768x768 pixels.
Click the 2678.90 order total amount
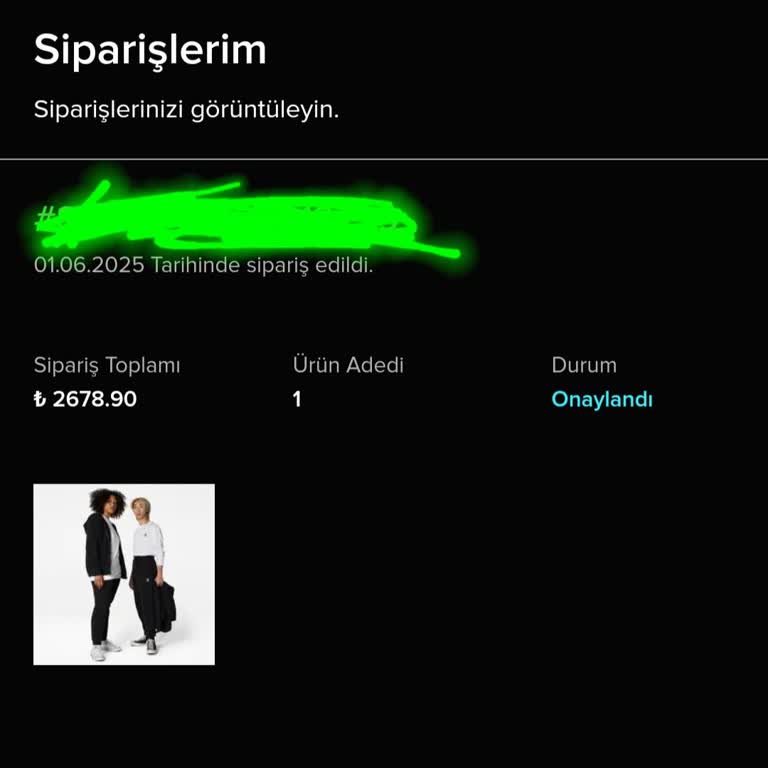(x=95, y=399)
